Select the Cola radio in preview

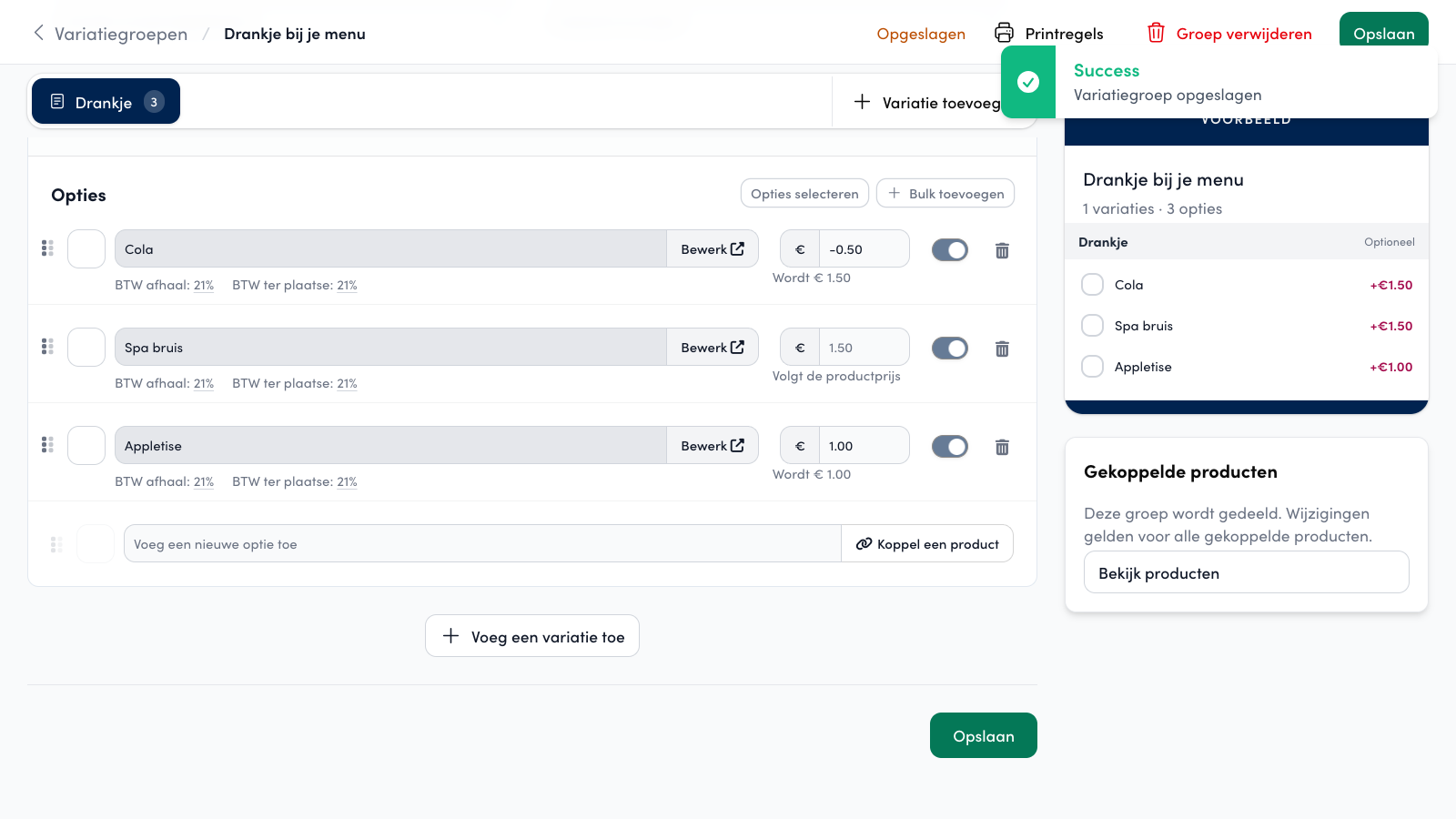pyautogui.click(x=1092, y=285)
